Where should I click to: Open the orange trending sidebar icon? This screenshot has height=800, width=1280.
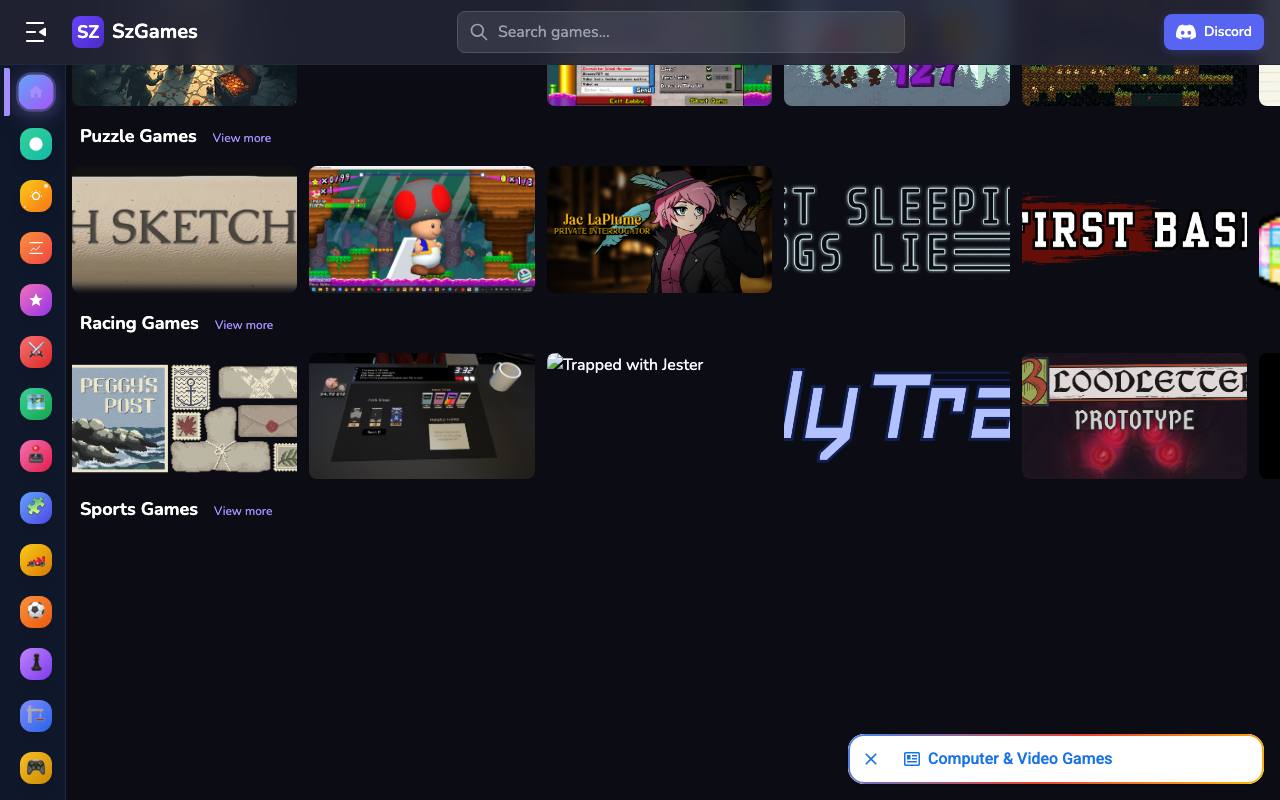coord(36,248)
